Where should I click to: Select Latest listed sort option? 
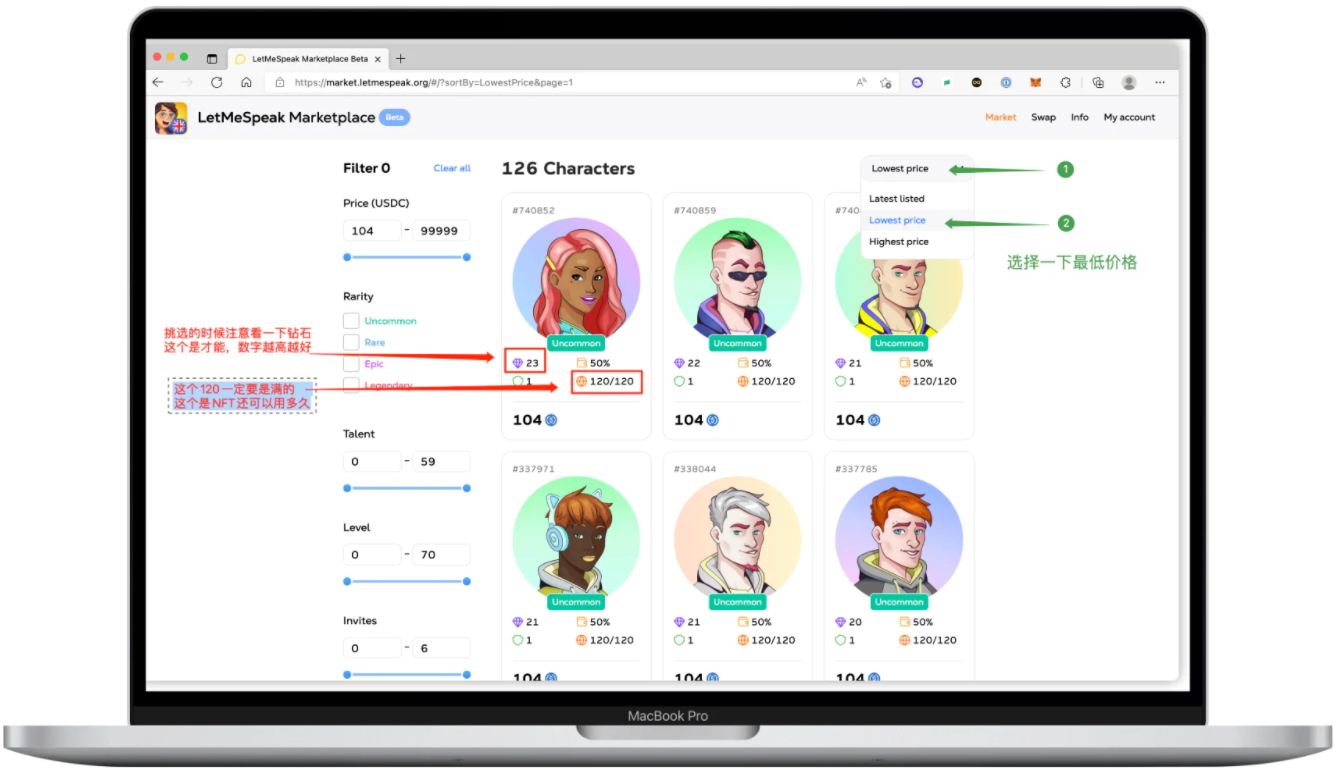897,199
